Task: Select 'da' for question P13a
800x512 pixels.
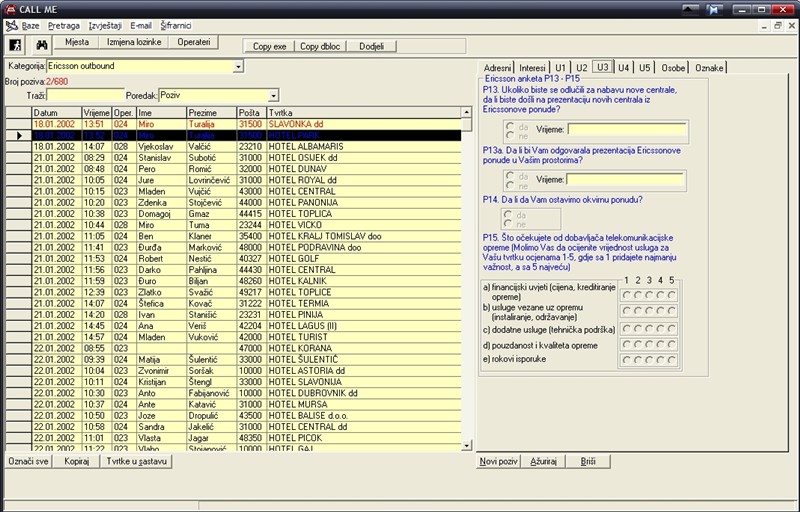Action: 510,175
